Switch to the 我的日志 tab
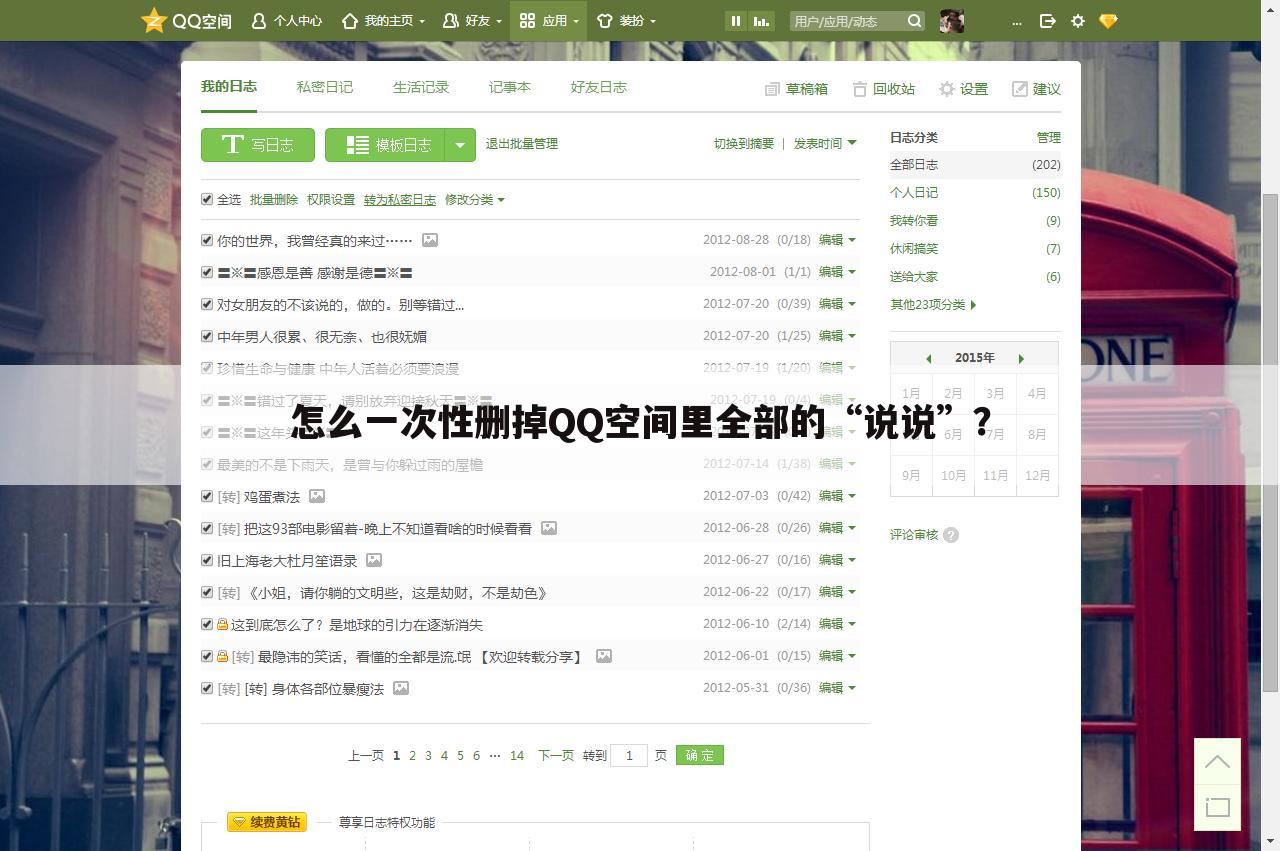Viewport: 1280px width, 851px height. click(x=229, y=87)
